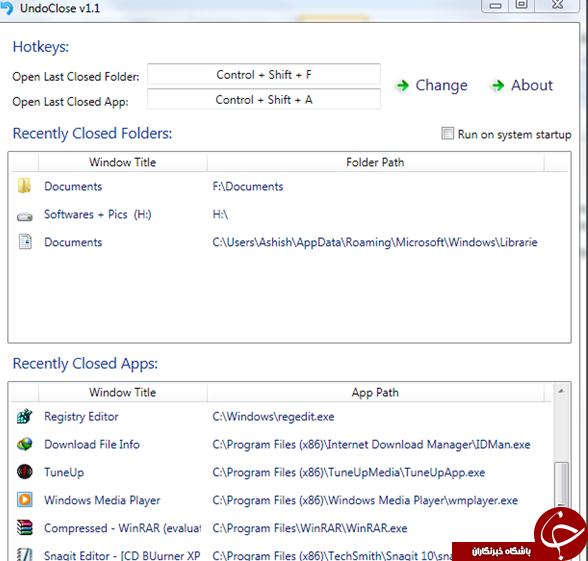This screenshot has width=588, height=561.
Task: Click the Change hotkeys link
Action: pyautogui.click(x=441, y=86)
